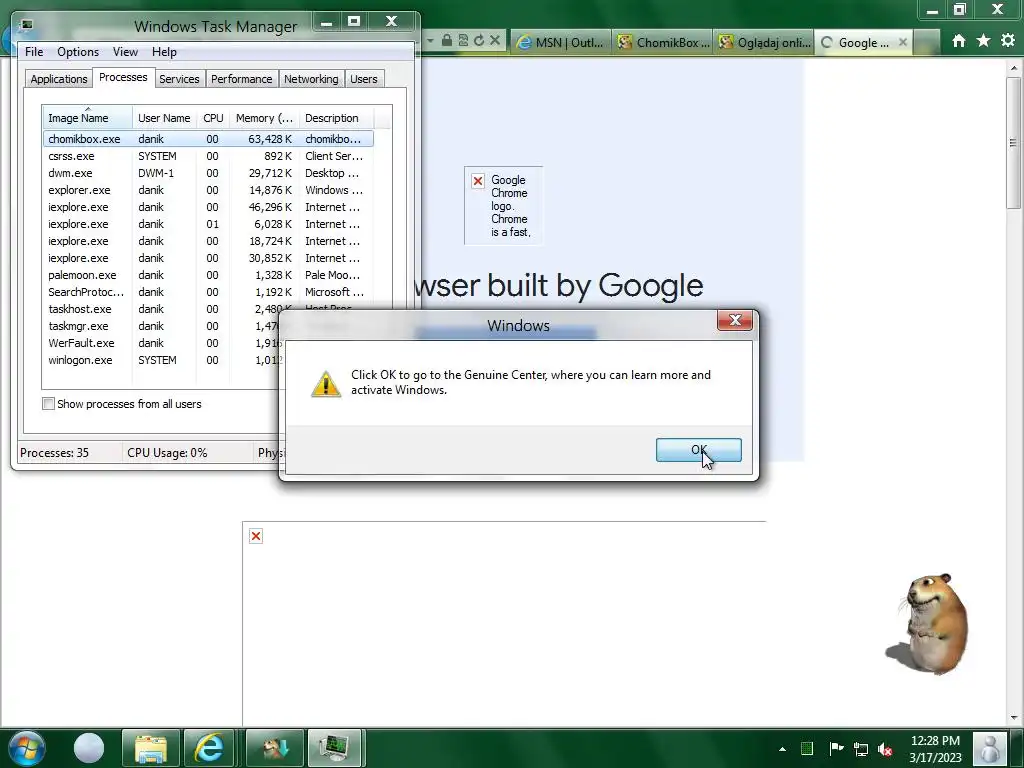Image resolution: width=1024 pixels, height=768 pixels.
Task: Open the round orb taskbar icon
Action: click(89, 748)
